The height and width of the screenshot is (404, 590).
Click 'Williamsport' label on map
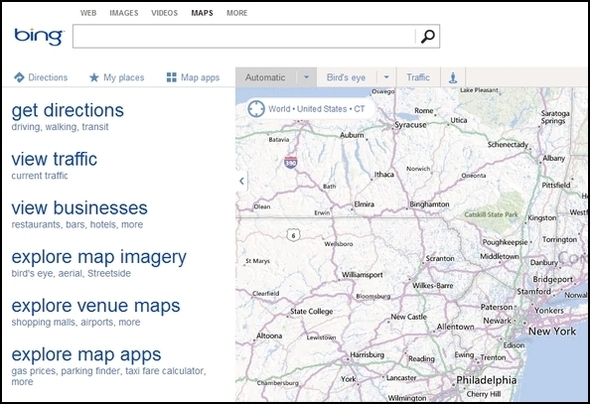[x=362, y=275]
